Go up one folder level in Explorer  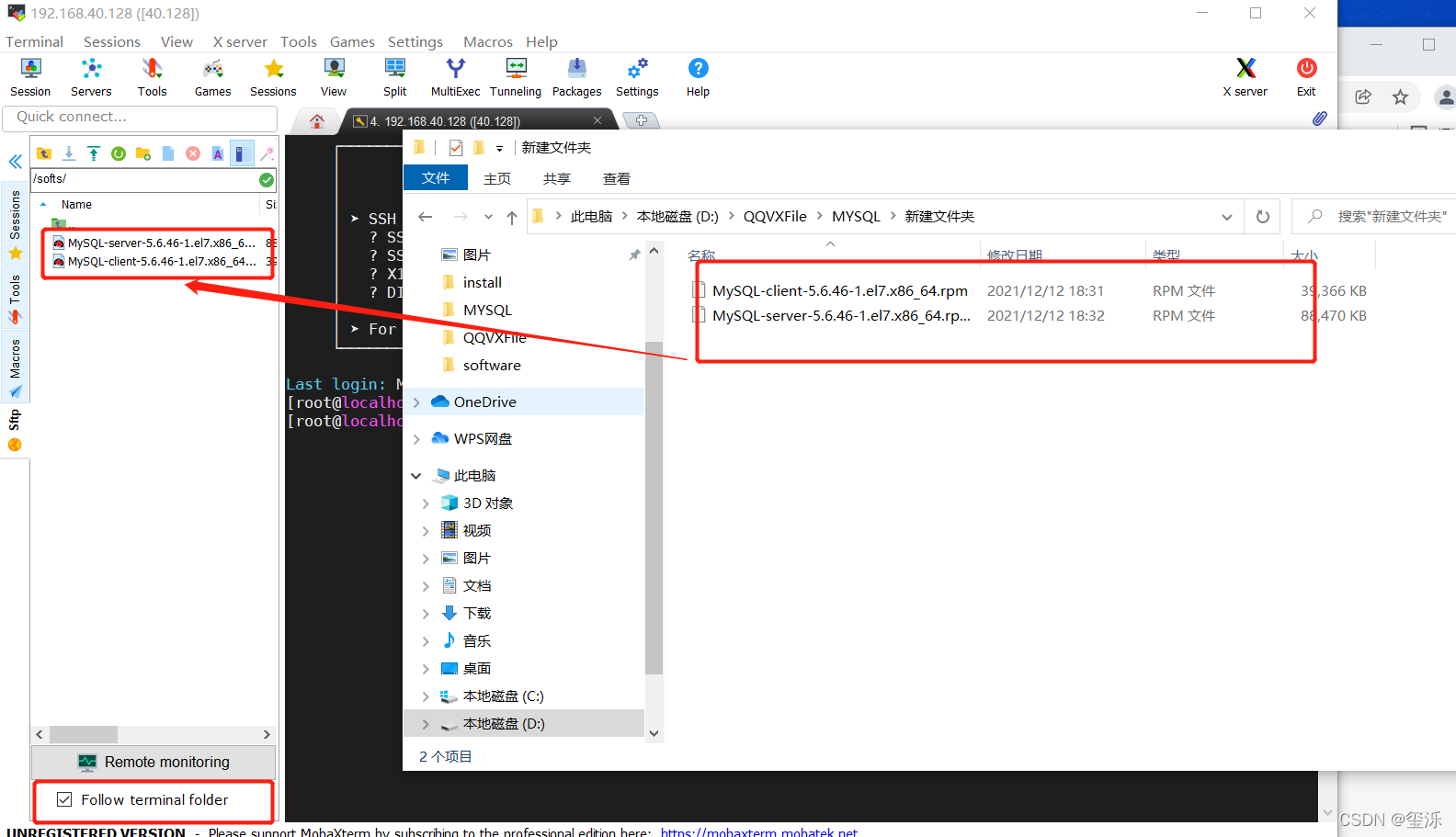(512, 217)
